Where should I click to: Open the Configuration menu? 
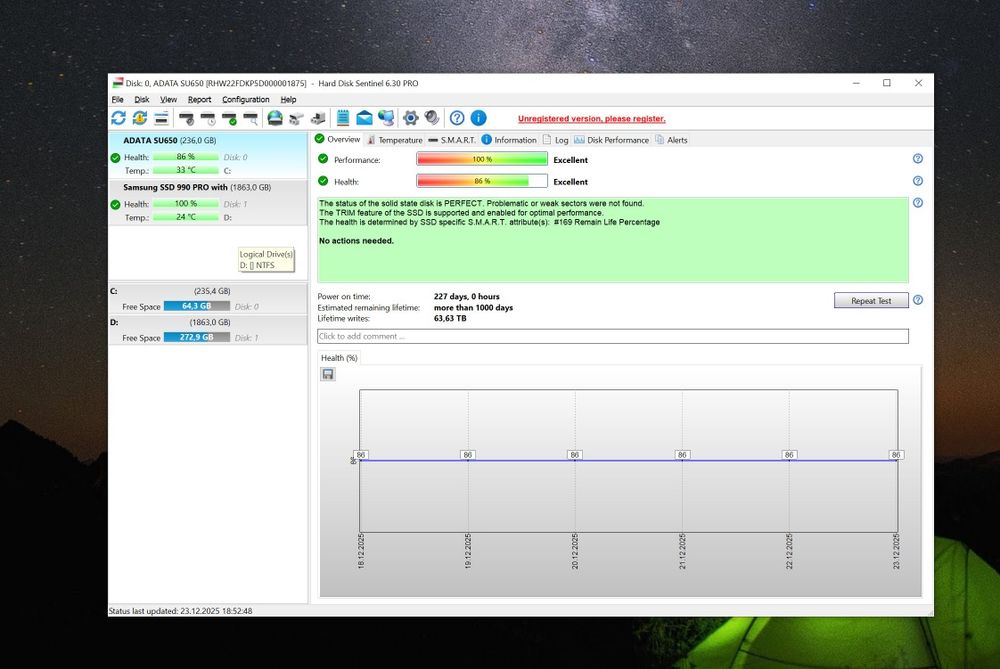[246, 99]
